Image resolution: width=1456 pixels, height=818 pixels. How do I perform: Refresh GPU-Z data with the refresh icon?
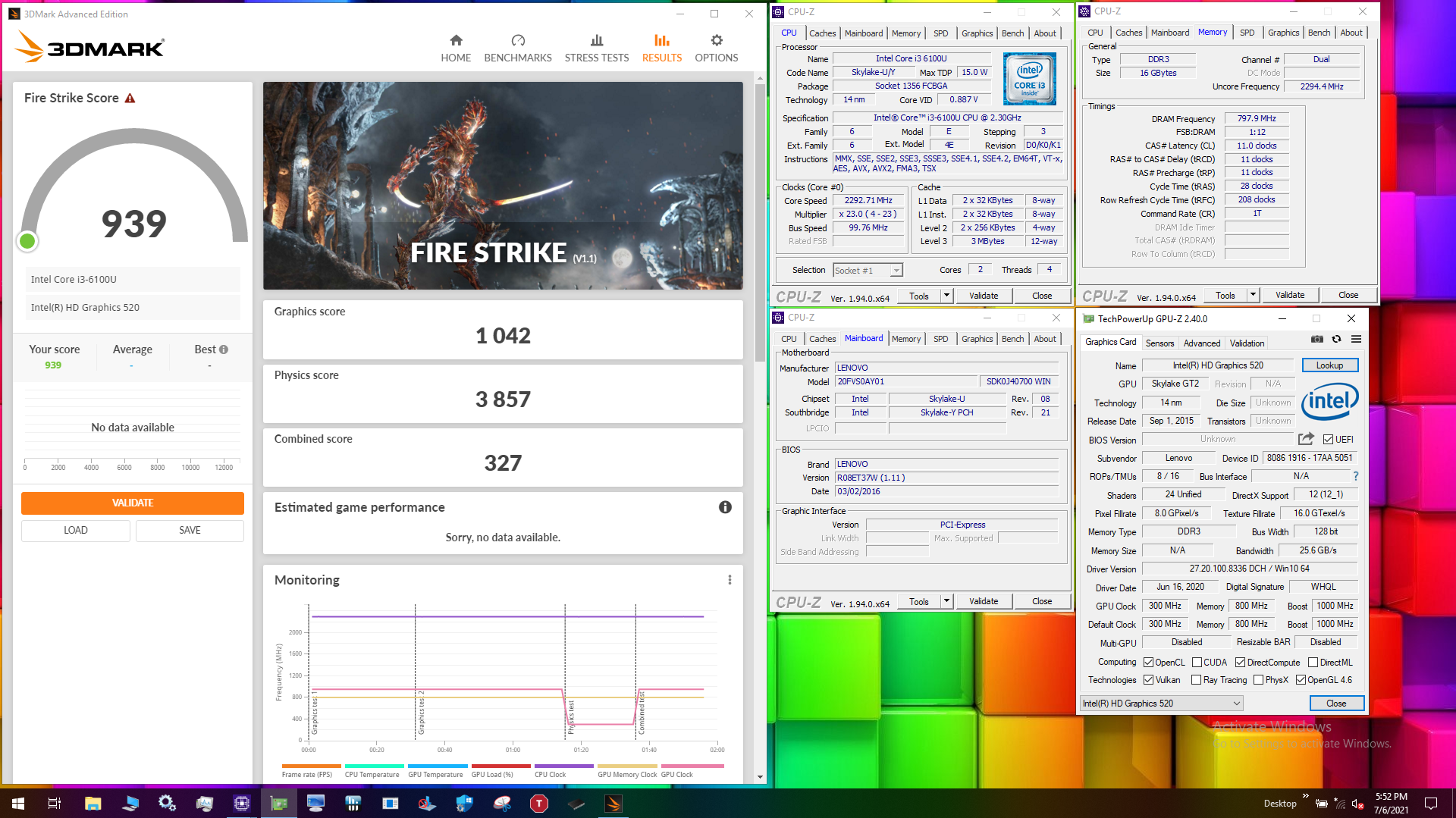click(x=1337, y=339)
